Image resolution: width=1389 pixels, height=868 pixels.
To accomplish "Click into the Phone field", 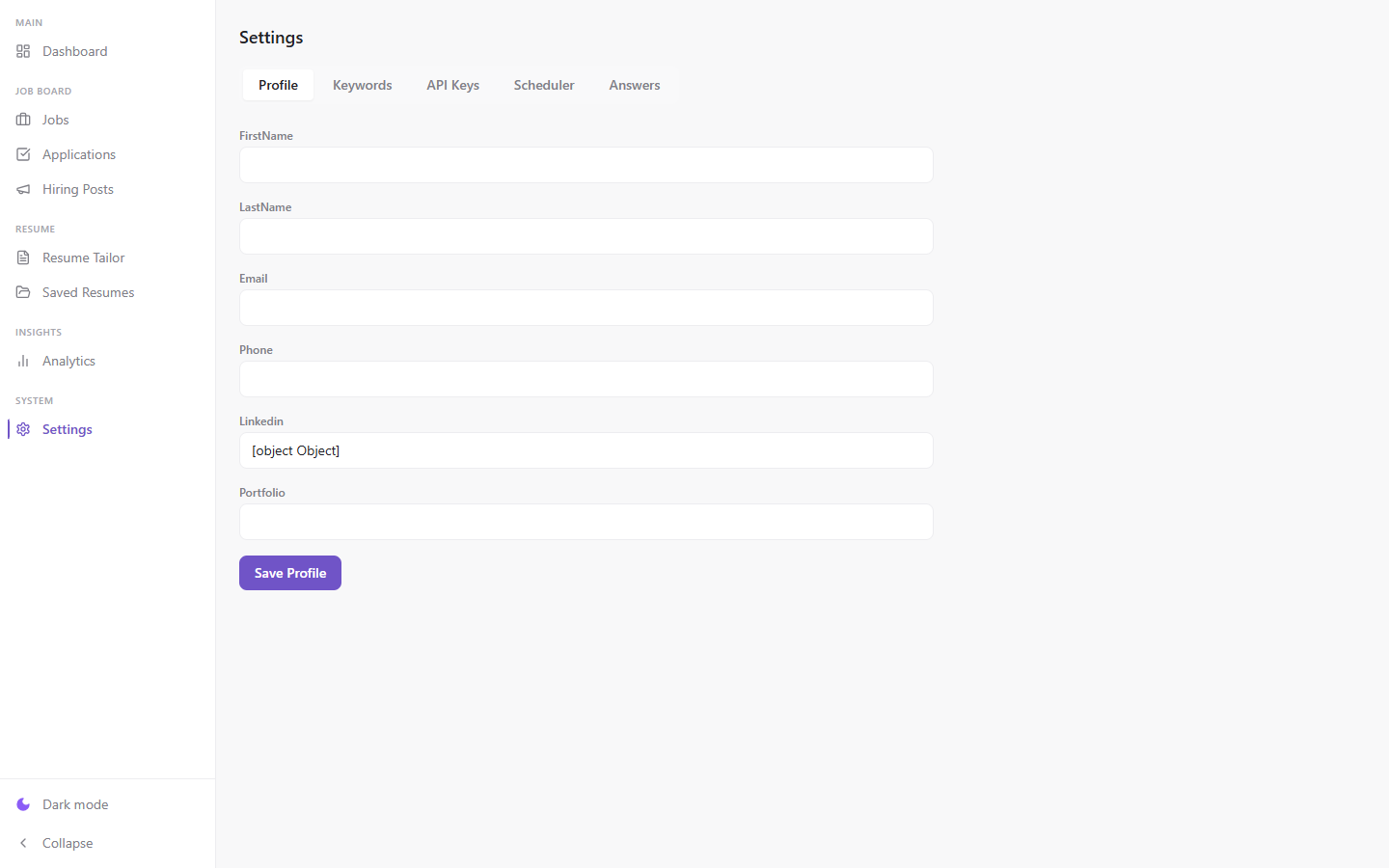I will 586,379.
